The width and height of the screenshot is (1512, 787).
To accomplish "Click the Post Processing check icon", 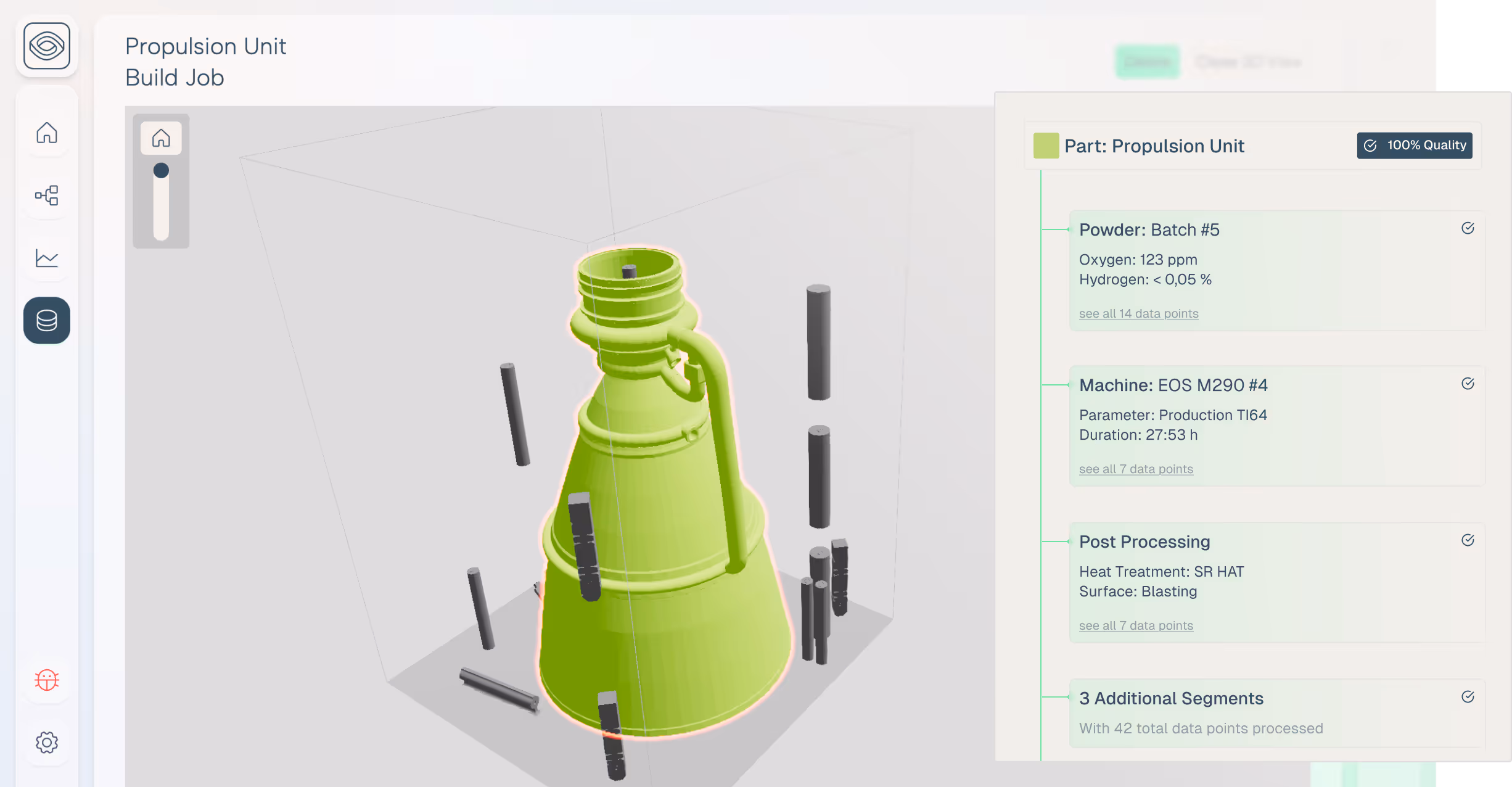I will click(1468, 540).
